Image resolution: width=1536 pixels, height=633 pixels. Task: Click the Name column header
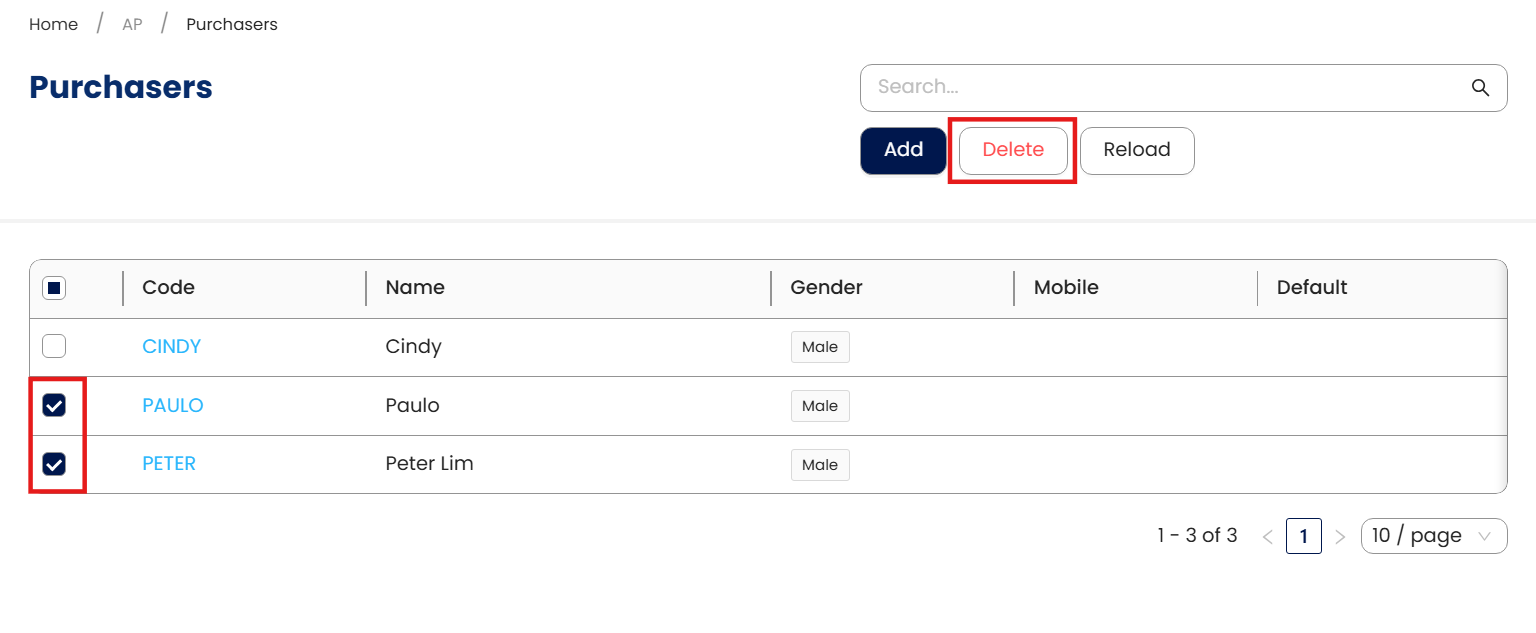click(x=415, y=288)
